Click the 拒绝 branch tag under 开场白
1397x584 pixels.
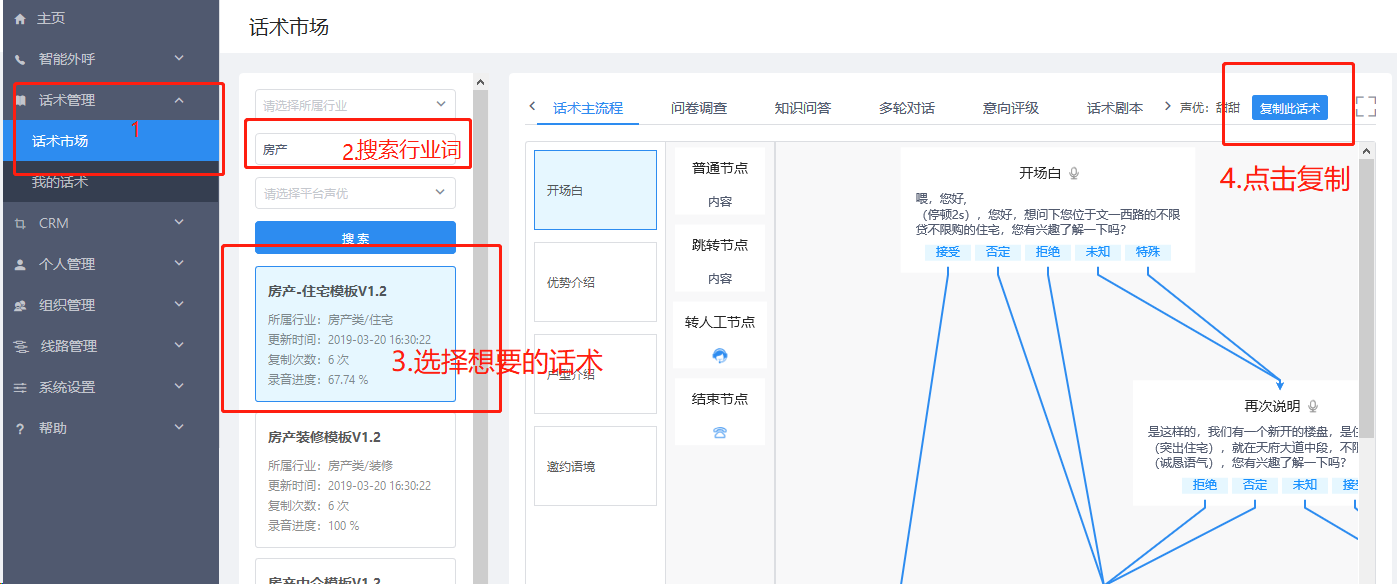click(x=1048, y=252)
